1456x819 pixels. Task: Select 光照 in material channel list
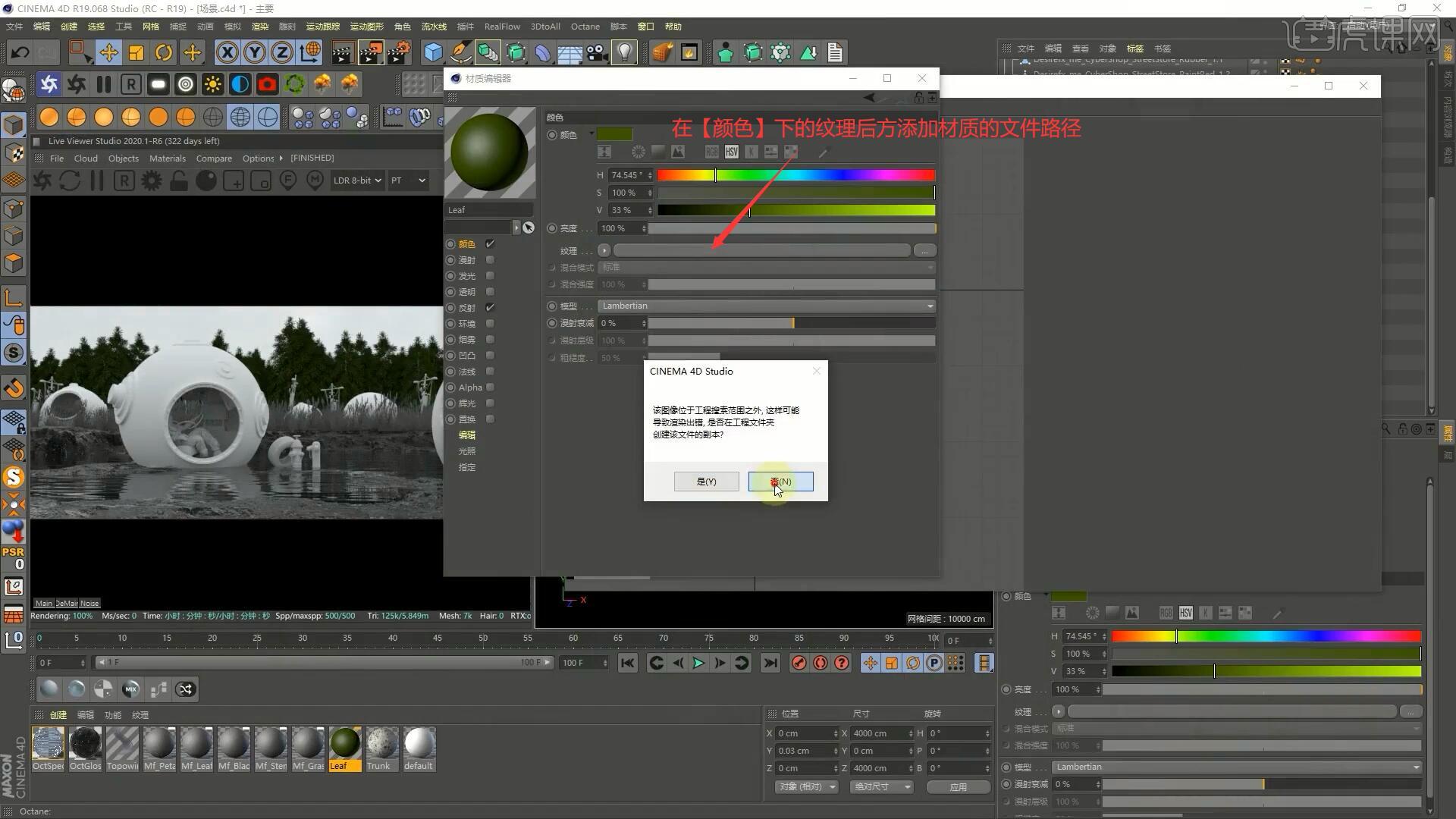coord(467,451)
